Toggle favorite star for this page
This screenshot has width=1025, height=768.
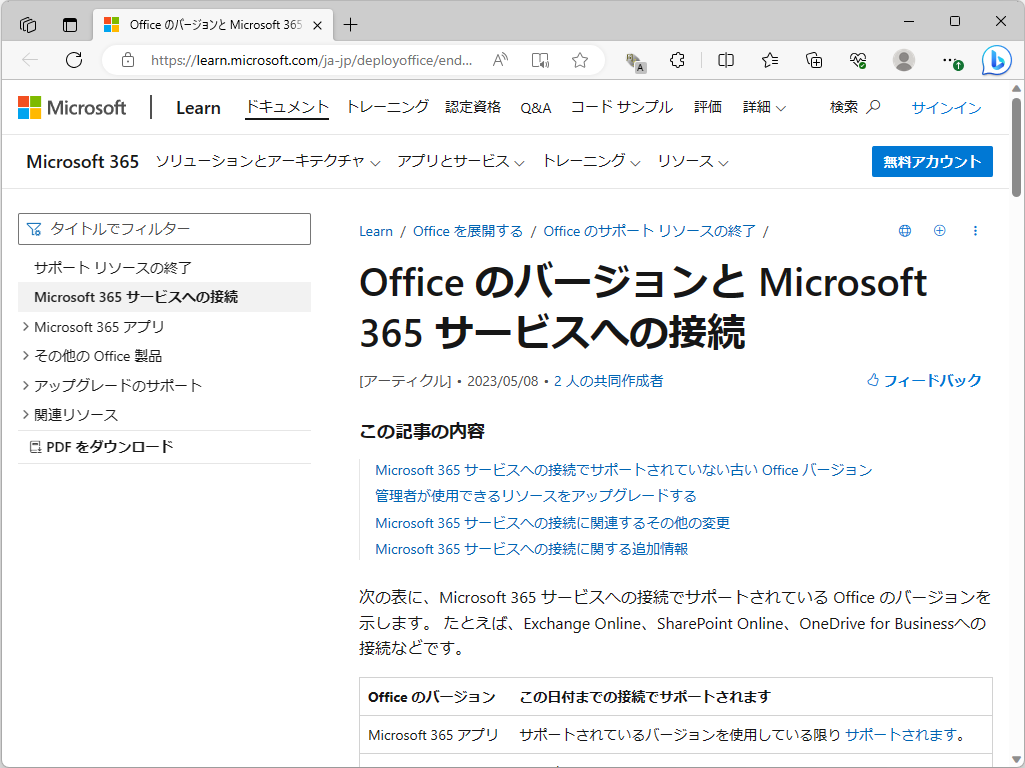point(579,60)
